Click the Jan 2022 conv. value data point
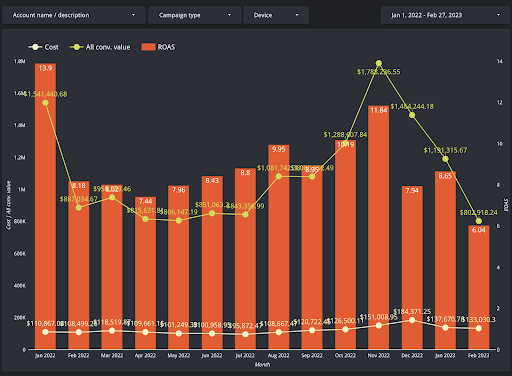The width and height of the screenshot is (512, 376). point(45,103)
